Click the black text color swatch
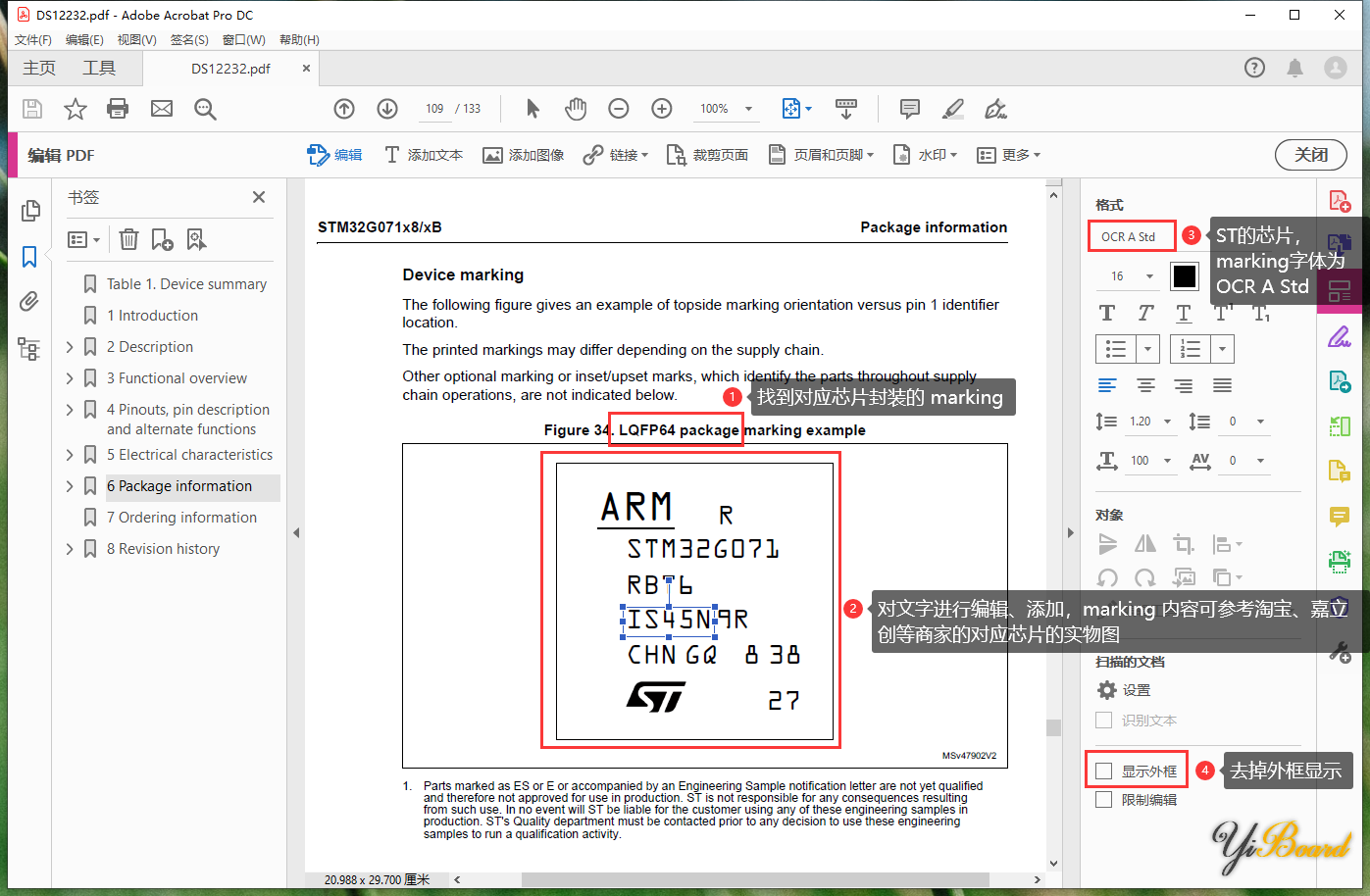This screenshot has height=896, width=1370. [x=1185, y=276]
